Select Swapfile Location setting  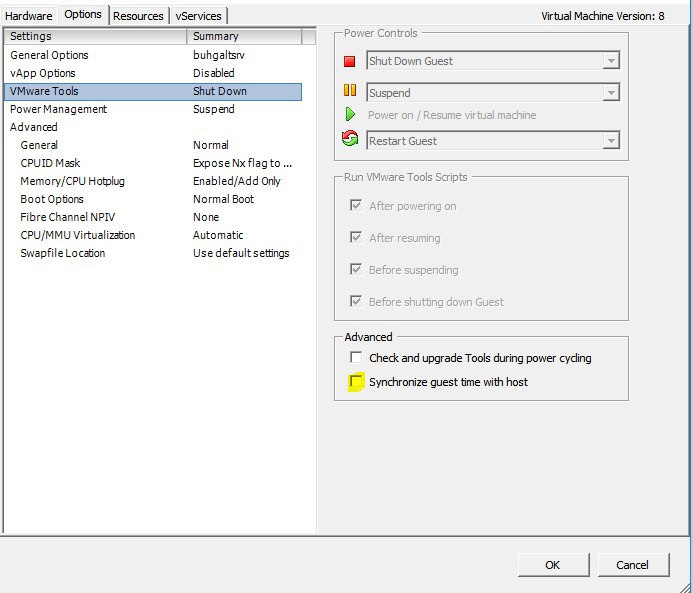coord(153,253)
